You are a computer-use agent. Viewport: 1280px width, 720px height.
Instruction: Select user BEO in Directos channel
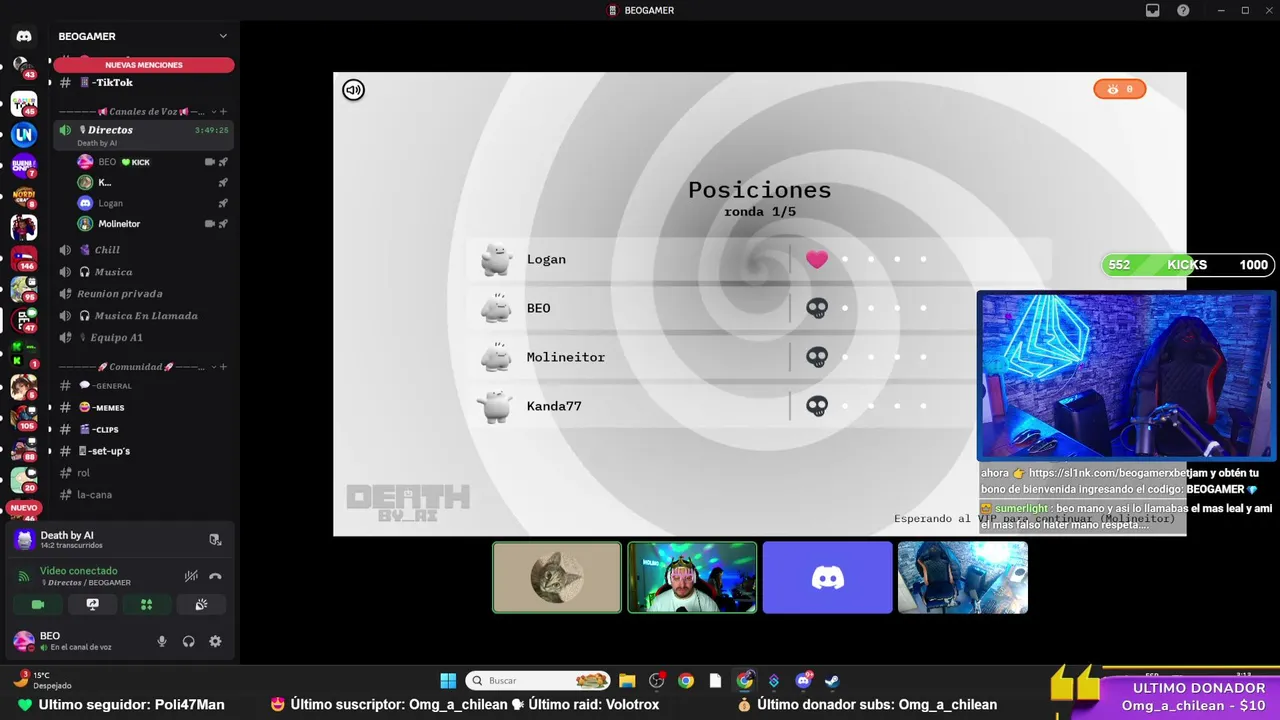coord(152,162)
